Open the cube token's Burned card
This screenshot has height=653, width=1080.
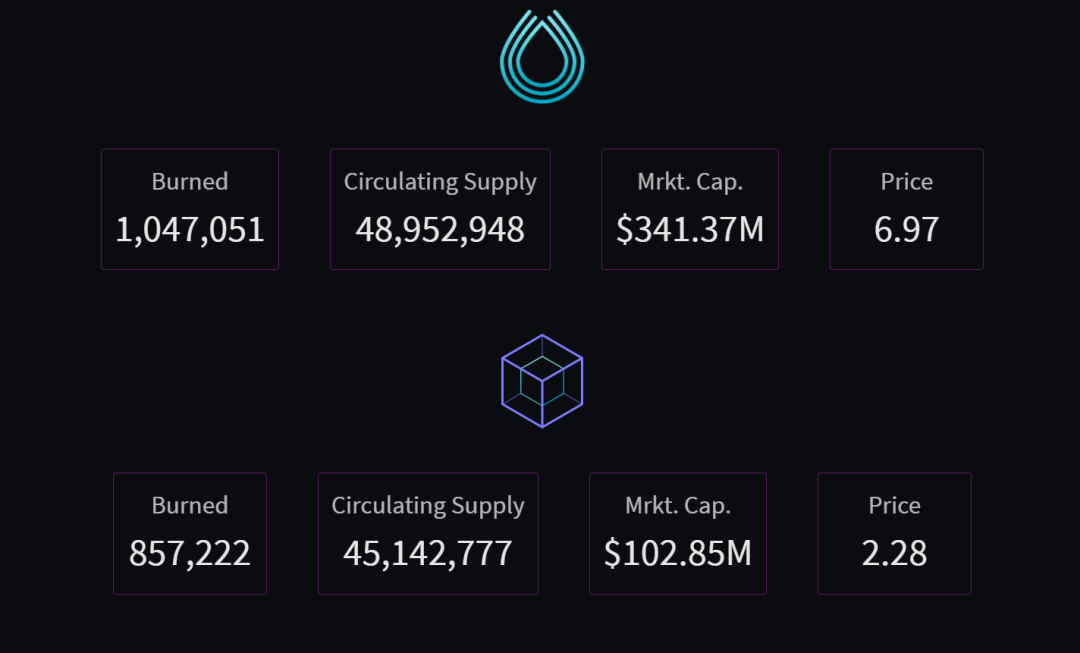point(190,533)
